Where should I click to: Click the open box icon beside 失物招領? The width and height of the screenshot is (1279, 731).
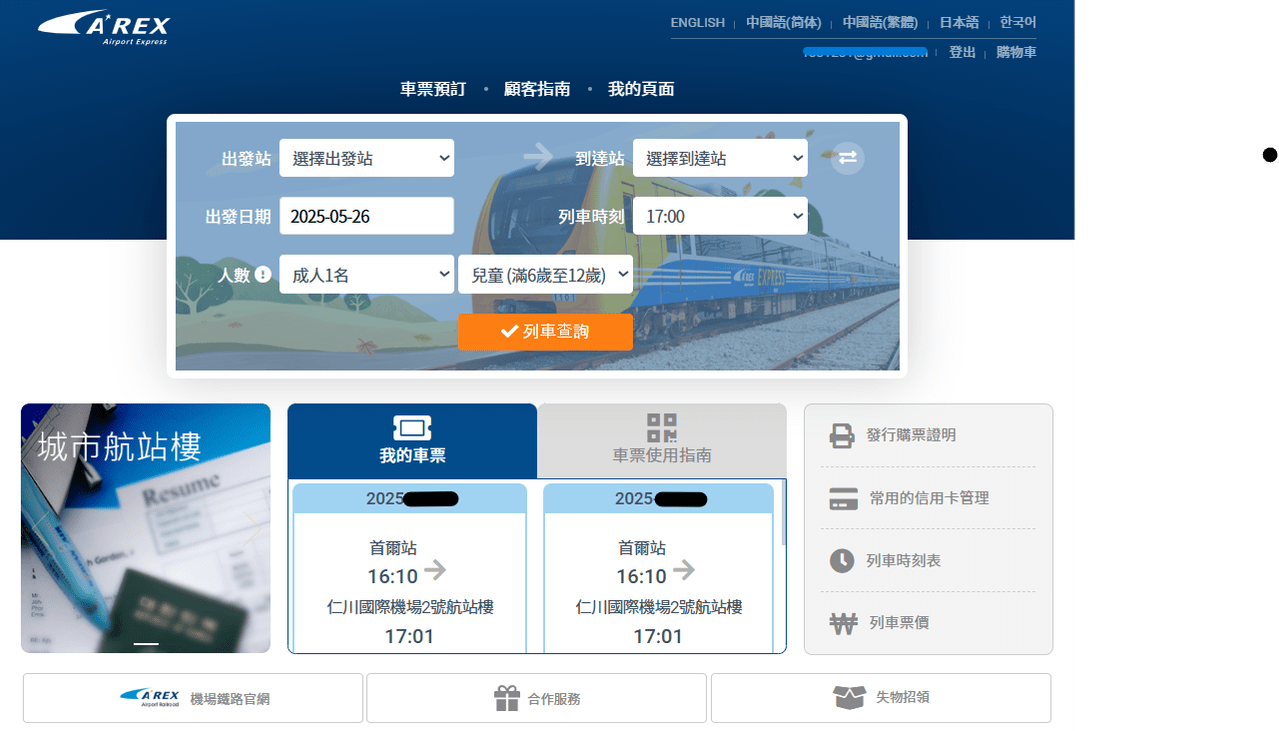click(849, 697)
